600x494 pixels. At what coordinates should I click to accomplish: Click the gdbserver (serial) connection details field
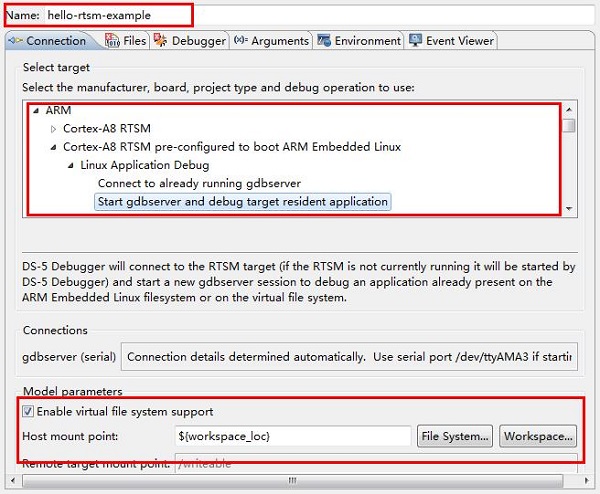[x=349, y=357]
